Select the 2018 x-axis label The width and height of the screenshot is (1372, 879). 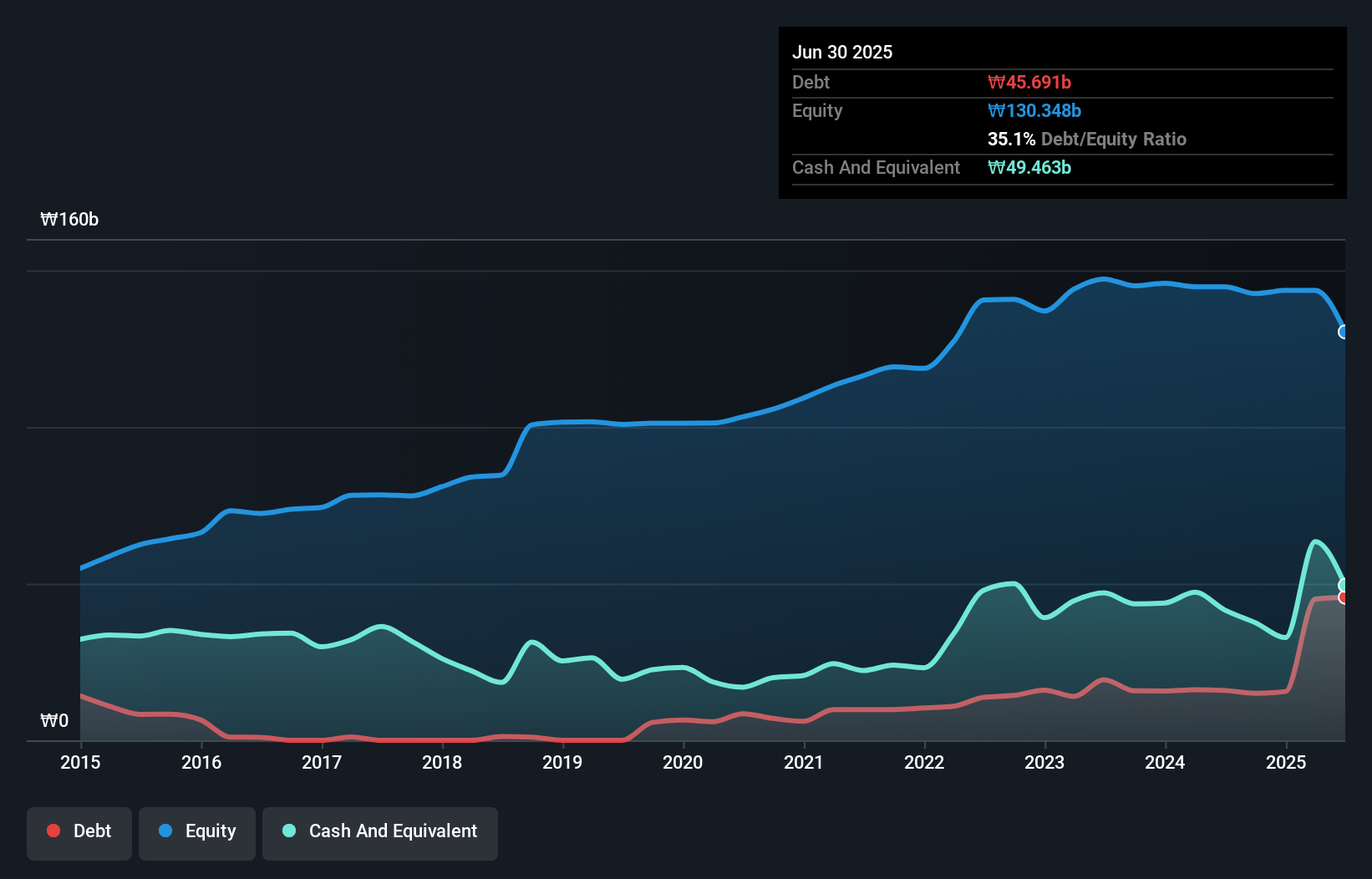click(x=442, y=762)
